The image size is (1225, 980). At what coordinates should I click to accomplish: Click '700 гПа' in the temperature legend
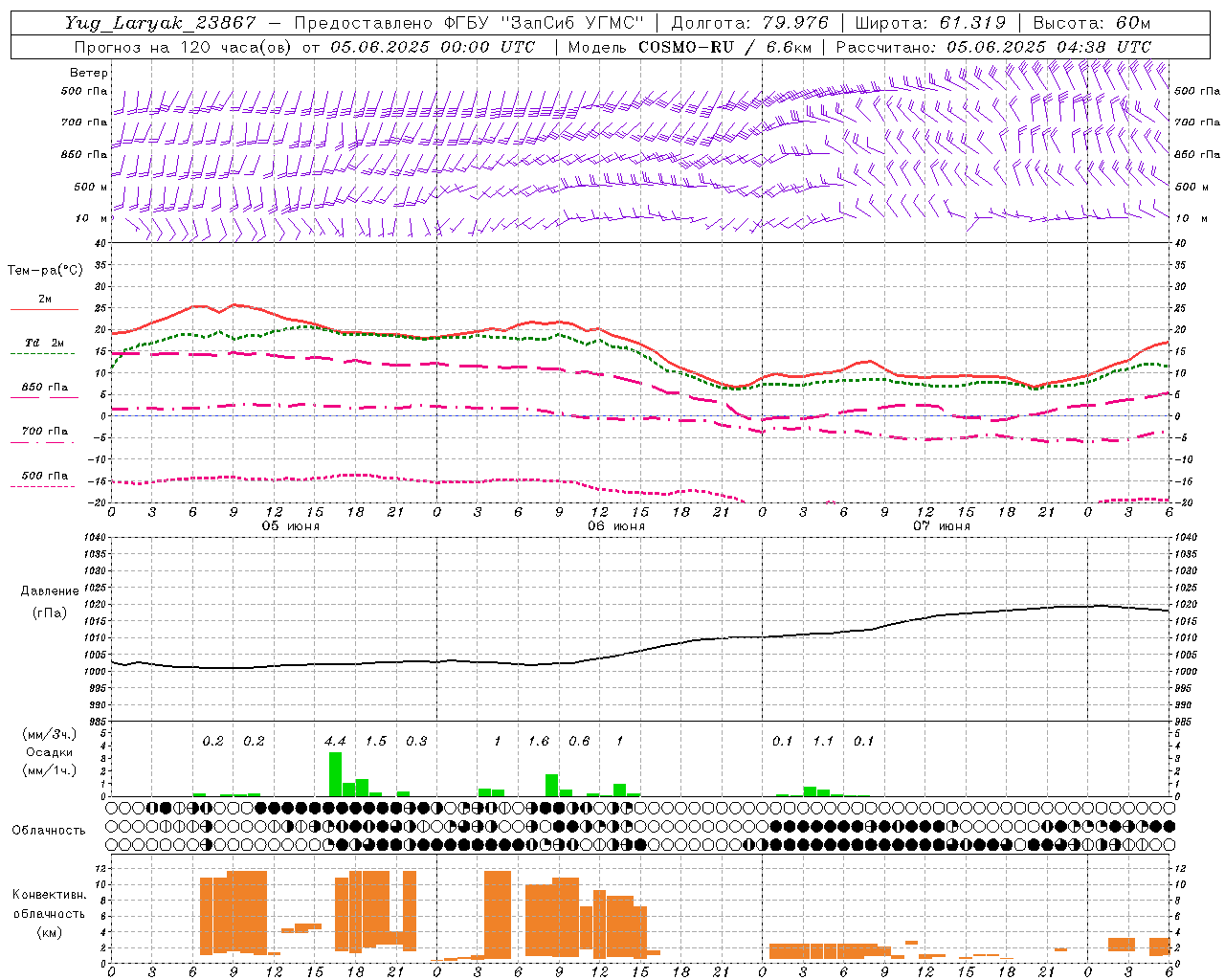[x=45, y=432]
